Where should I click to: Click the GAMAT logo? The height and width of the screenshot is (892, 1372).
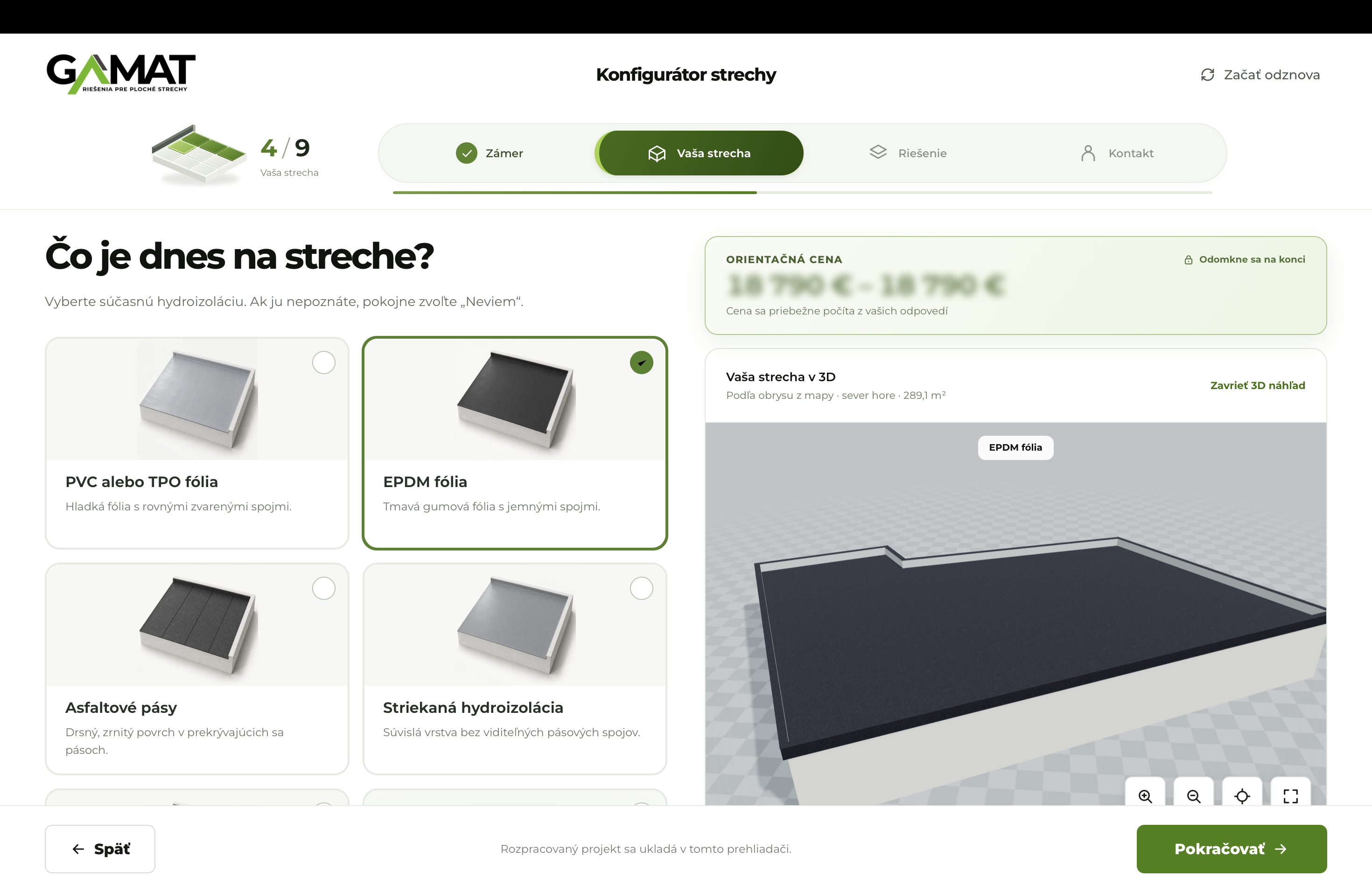(x=121, y=74)
